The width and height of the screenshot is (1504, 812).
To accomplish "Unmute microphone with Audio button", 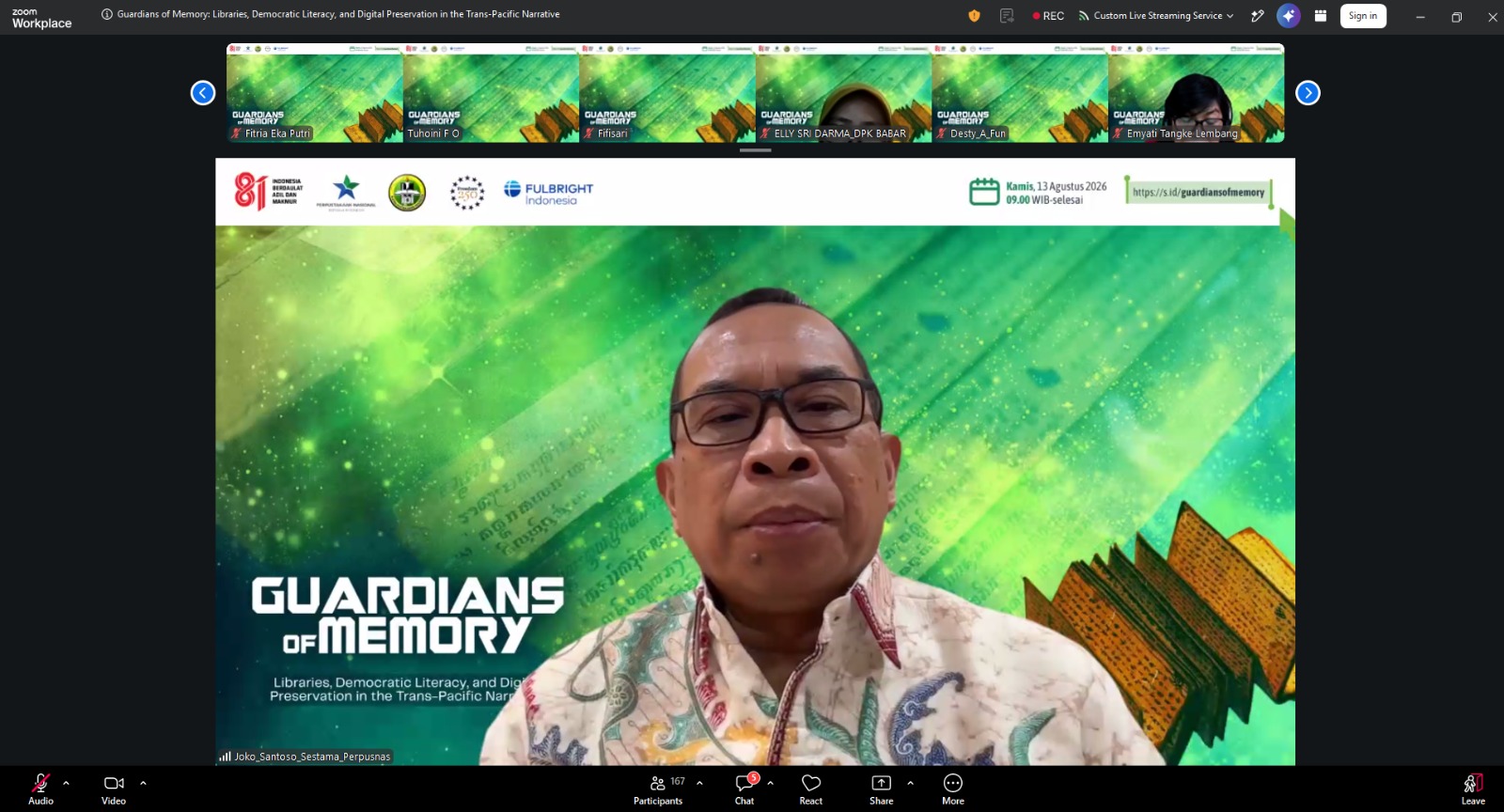I will click(x=40, y=789).
